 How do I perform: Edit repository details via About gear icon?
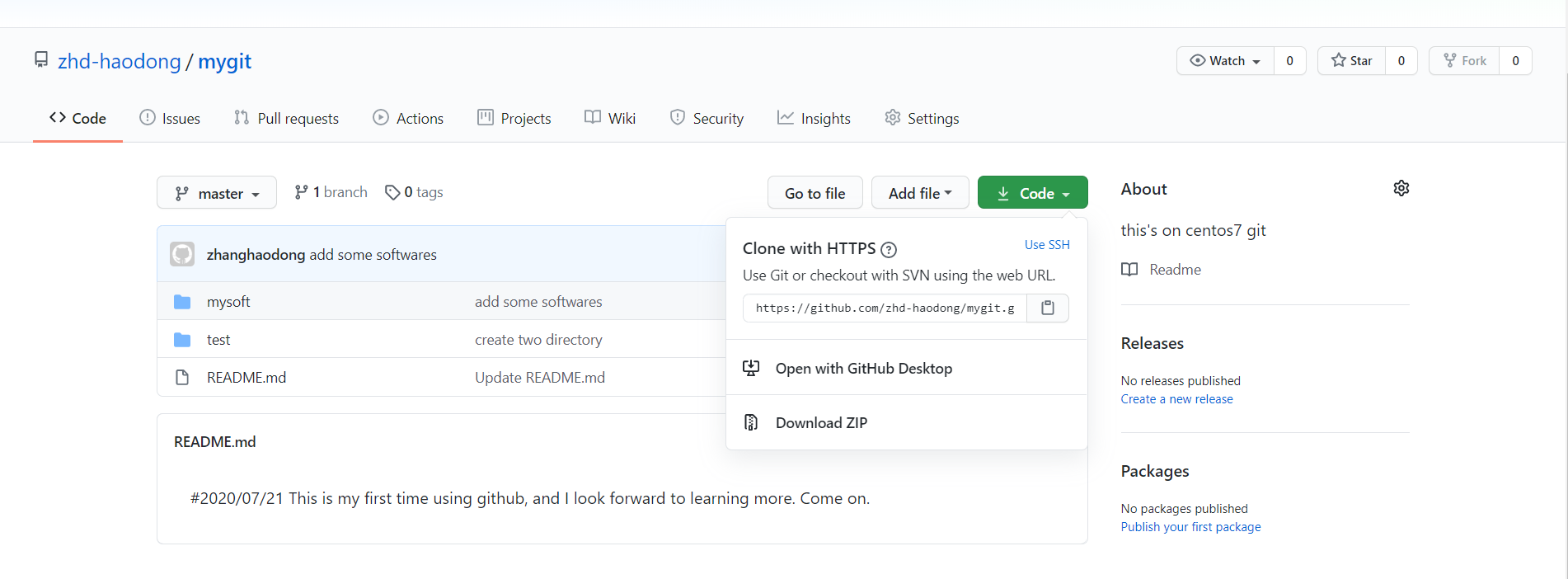click(x=1401, y=188)
